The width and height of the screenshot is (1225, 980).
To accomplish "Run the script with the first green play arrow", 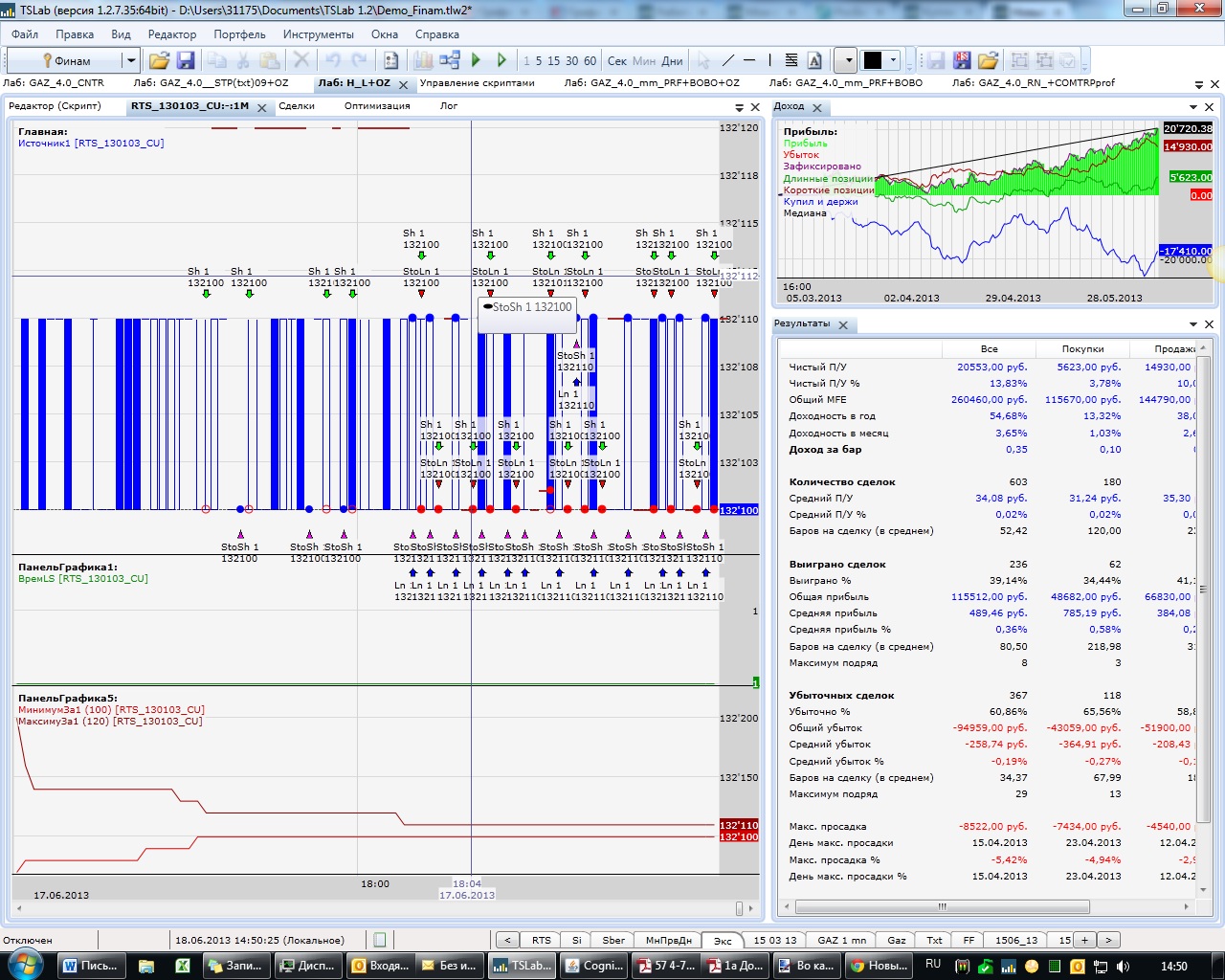I will [477, 60].
